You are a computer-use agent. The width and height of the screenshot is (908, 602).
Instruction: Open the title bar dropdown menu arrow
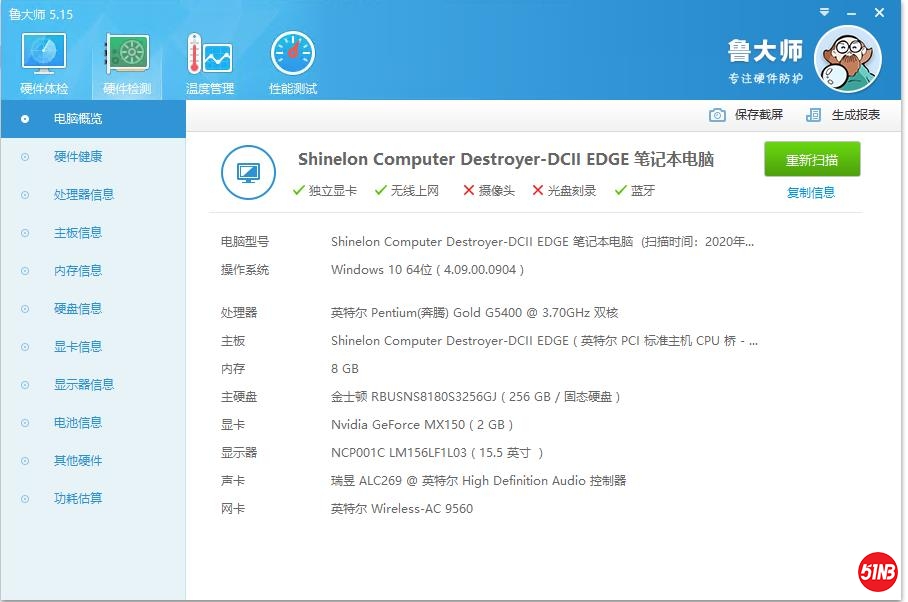point(823,13)
